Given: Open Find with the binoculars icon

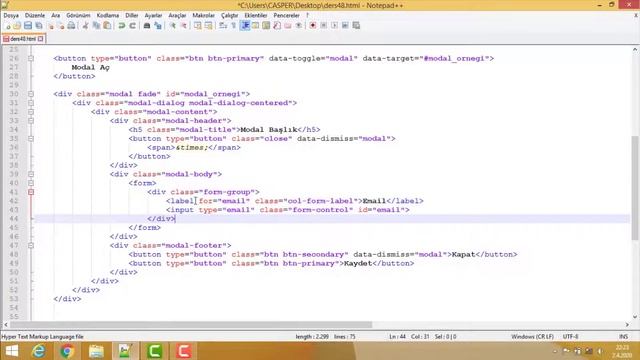Looking at the screenshot, I should pos(147,26).
